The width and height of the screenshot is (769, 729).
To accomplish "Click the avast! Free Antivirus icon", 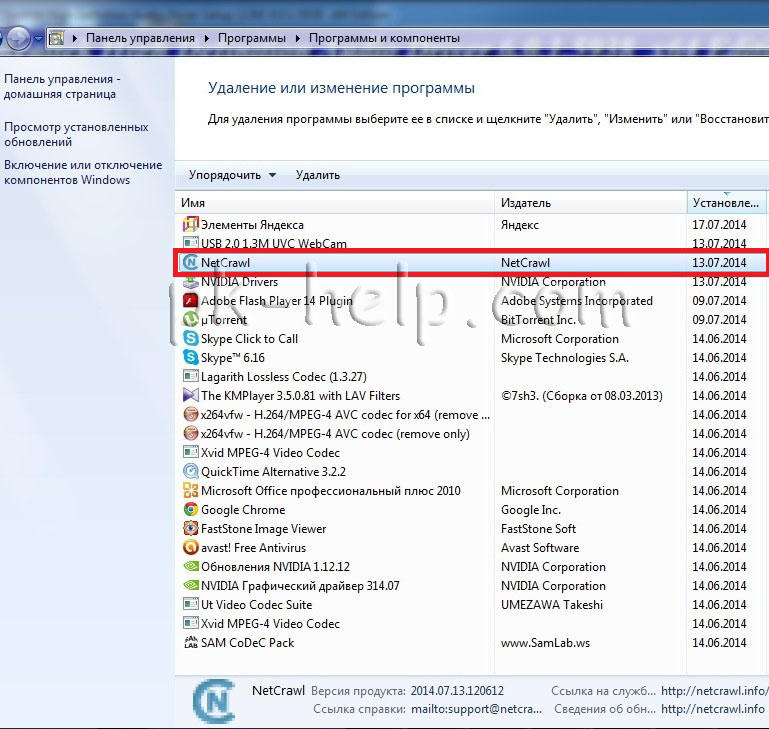I will pyautogui.click(x=190, y=548).
